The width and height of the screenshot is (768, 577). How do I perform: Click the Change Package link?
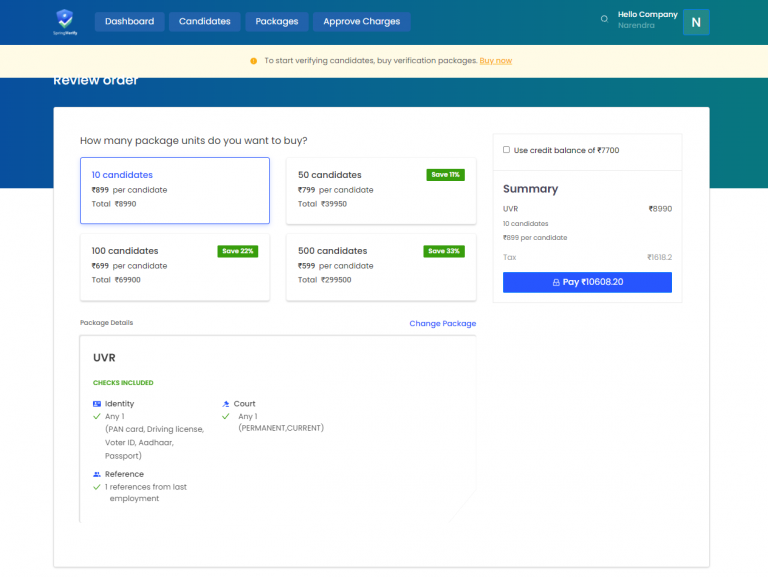pyautogui.click(x=442, y=324)
